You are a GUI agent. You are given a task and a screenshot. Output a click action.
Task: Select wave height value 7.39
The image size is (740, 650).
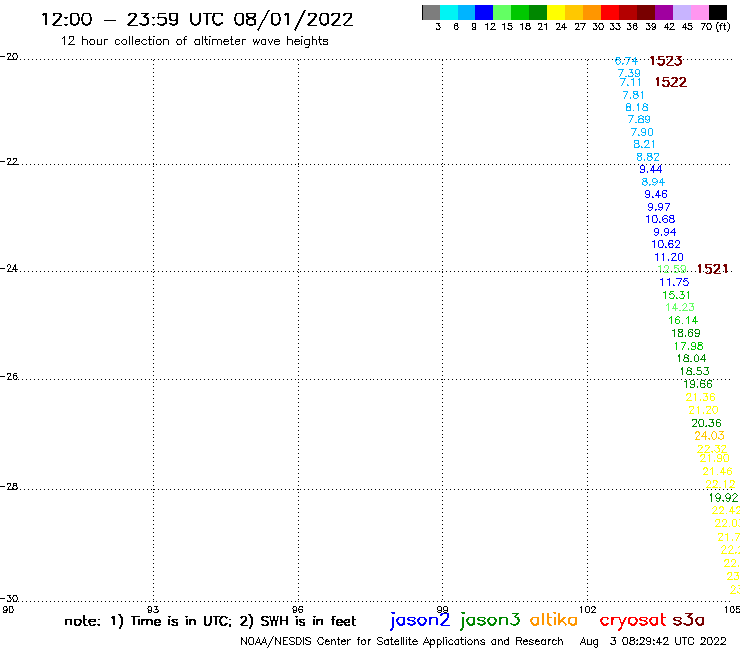click(x=629, y=73)
